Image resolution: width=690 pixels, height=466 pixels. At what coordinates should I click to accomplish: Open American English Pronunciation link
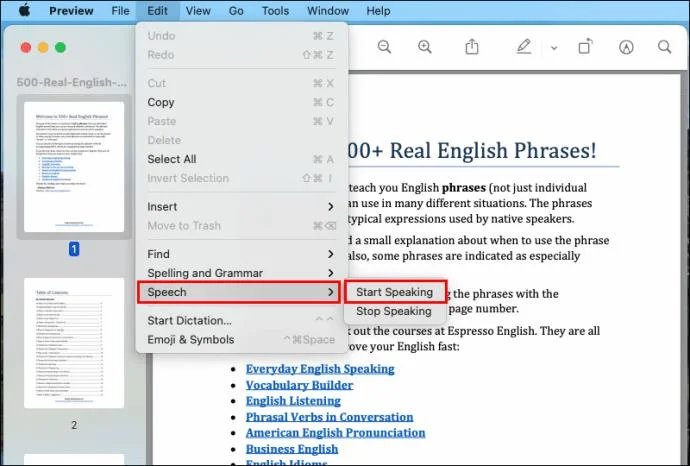[335, 433]
